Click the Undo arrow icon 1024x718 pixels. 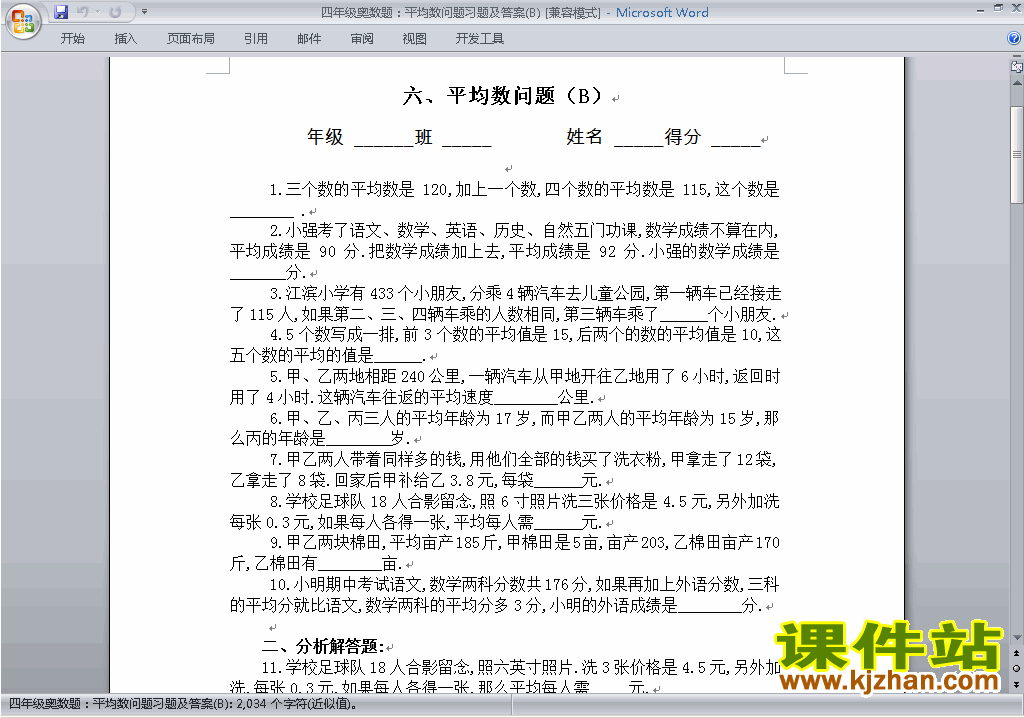pos(82,12)
